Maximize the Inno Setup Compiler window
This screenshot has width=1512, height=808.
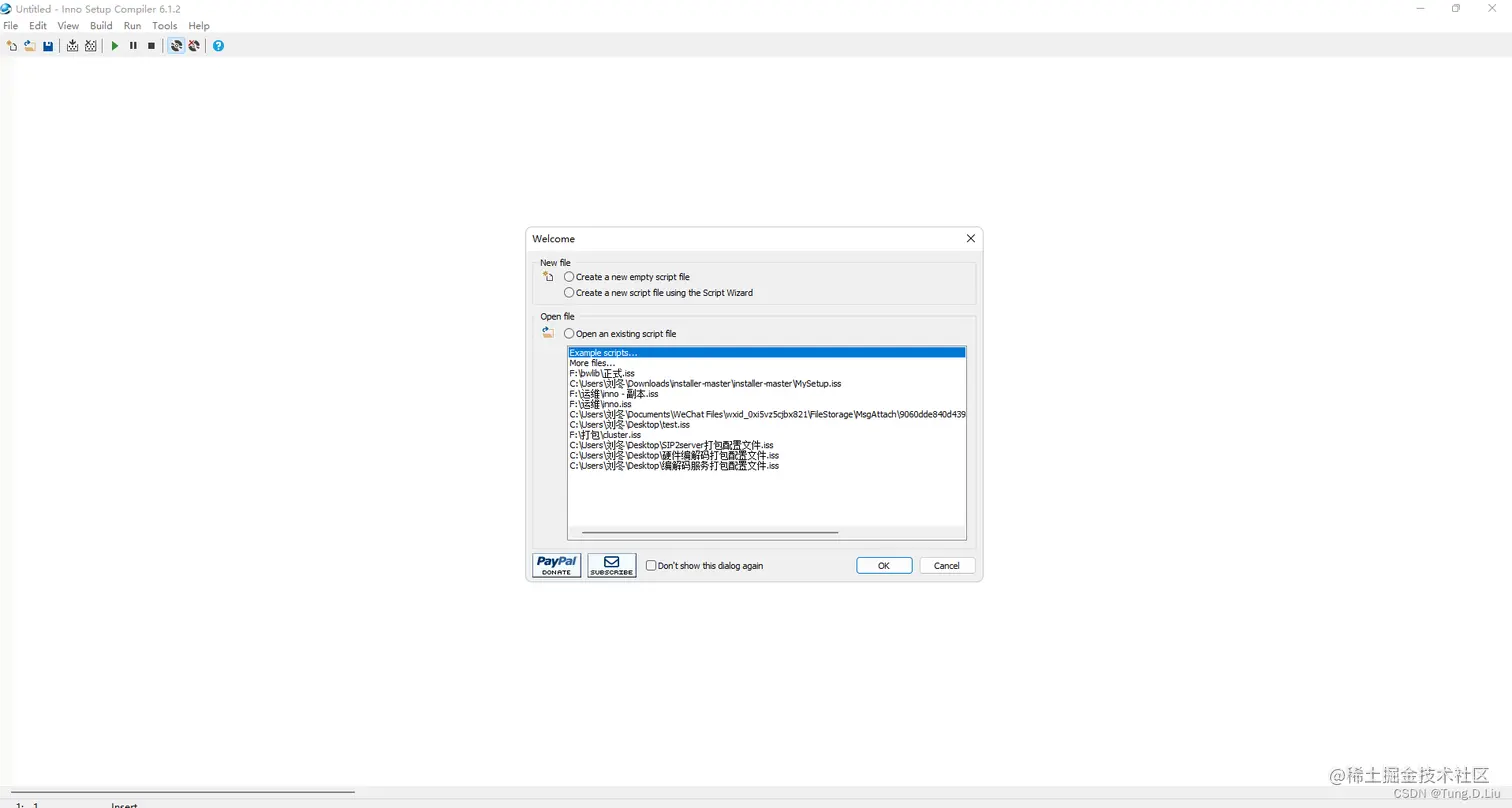tap(1456, 8)
